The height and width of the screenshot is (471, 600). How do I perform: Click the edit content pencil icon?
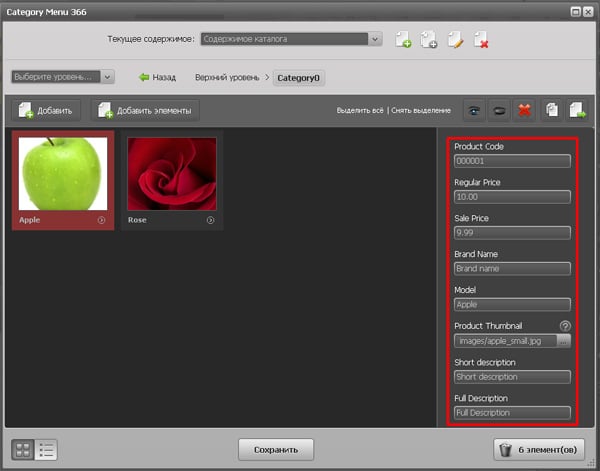tap(456, 40)
